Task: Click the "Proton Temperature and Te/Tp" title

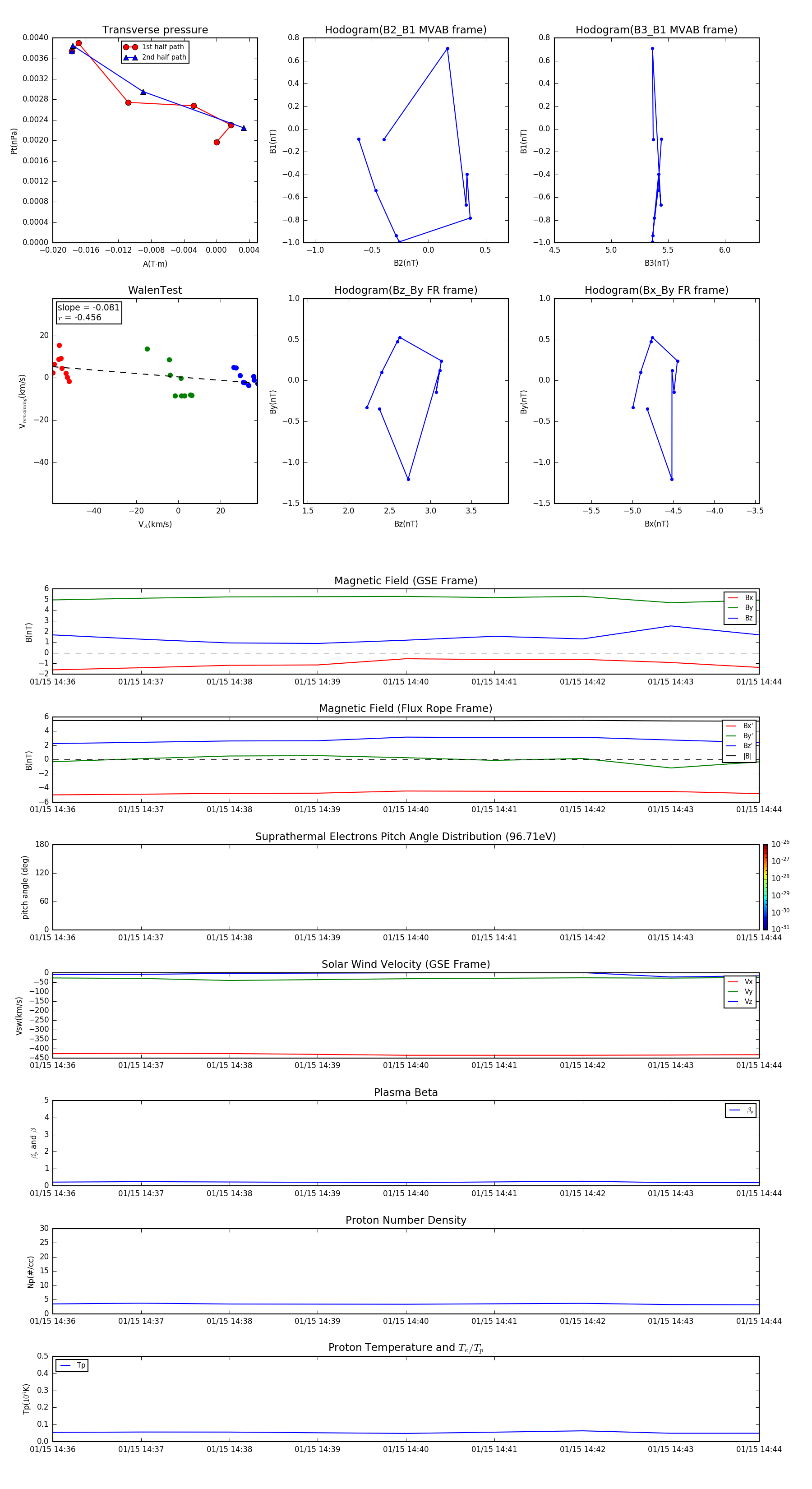Action: (x=406, y=1348)
